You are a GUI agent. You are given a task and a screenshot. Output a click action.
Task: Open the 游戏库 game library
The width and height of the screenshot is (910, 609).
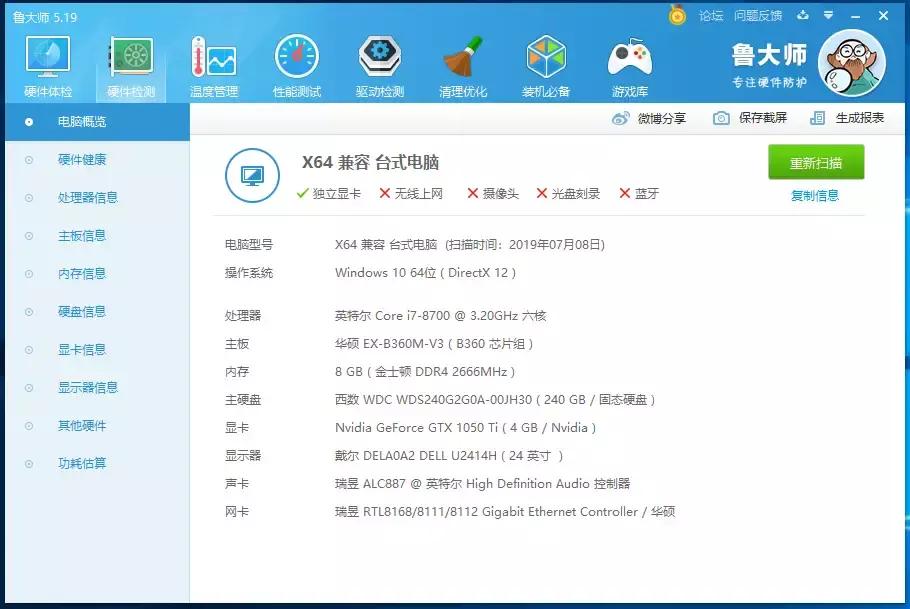(x=629, y=62)
